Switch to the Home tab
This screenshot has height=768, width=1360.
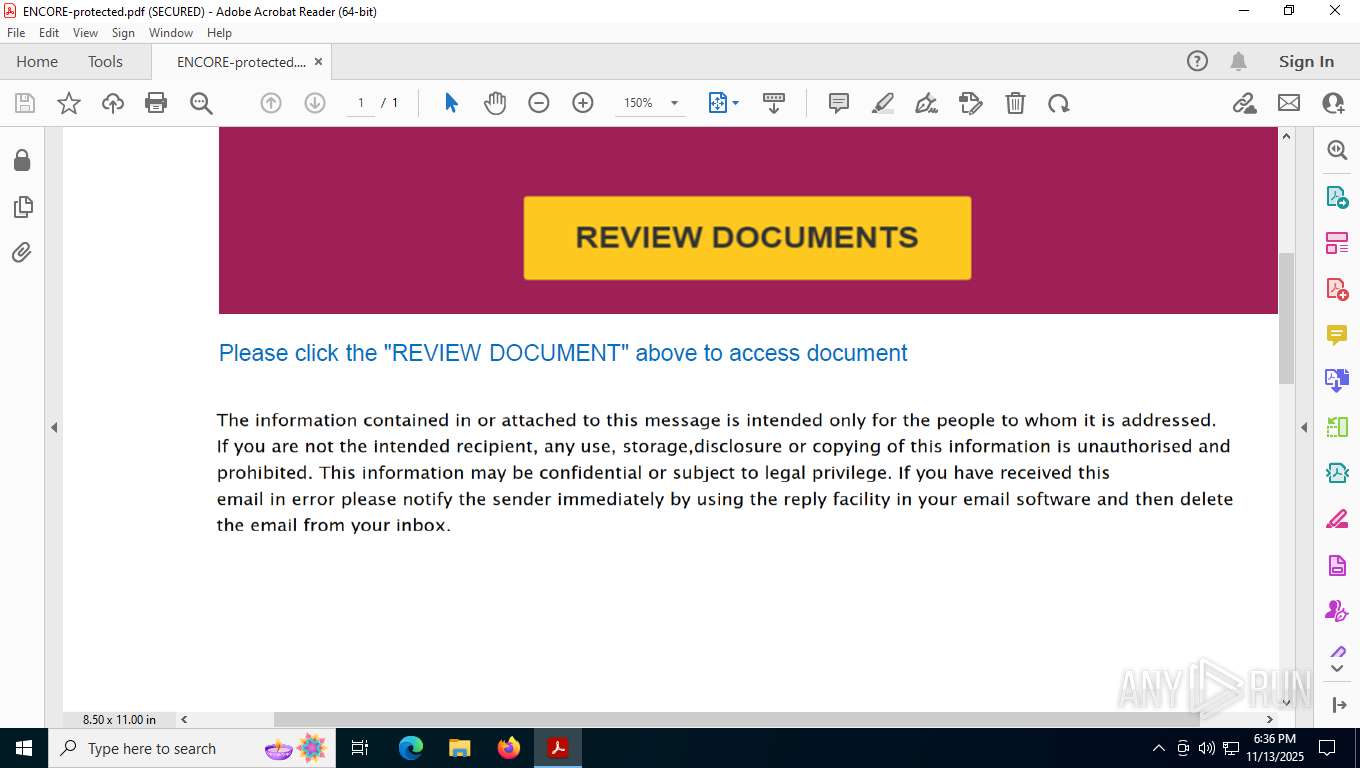point(37,61)
